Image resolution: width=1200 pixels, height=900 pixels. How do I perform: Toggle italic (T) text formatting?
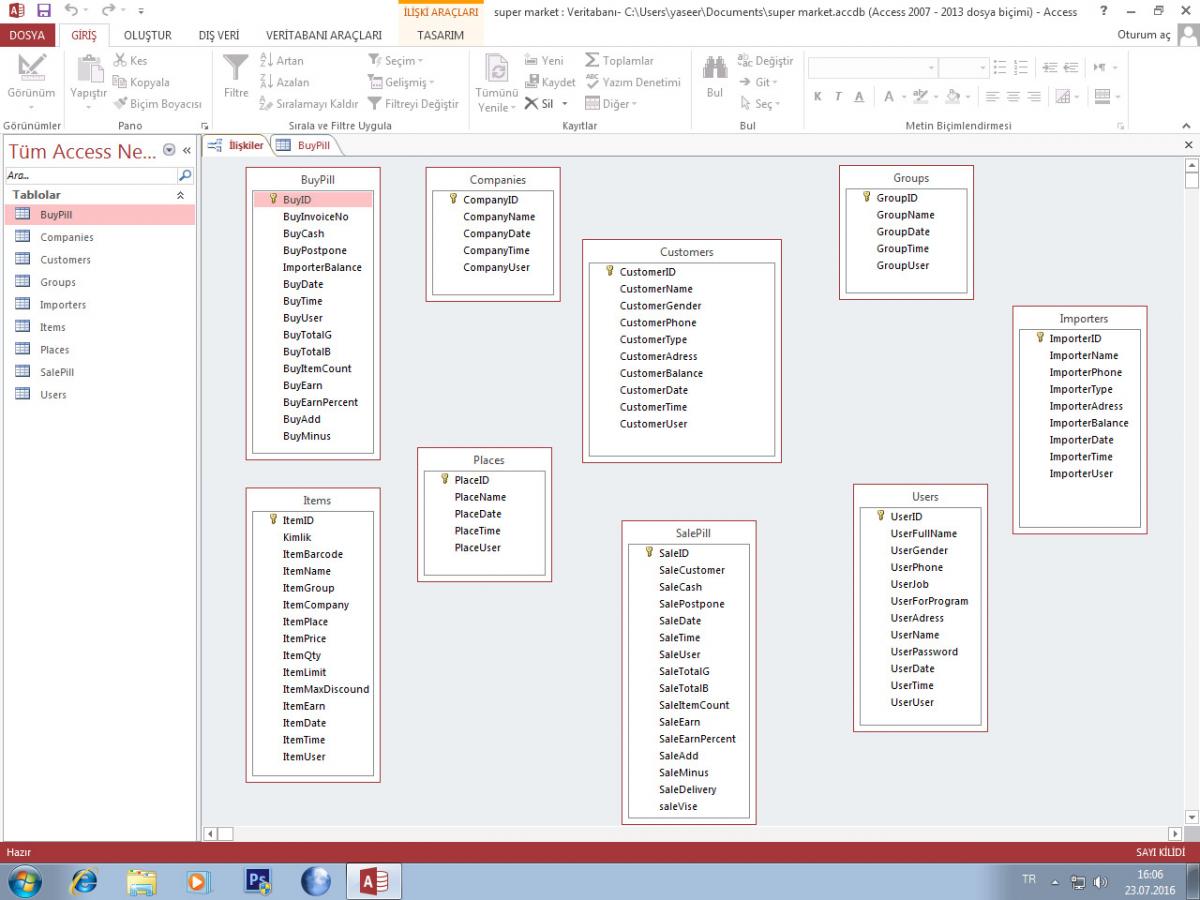point(838,97)
